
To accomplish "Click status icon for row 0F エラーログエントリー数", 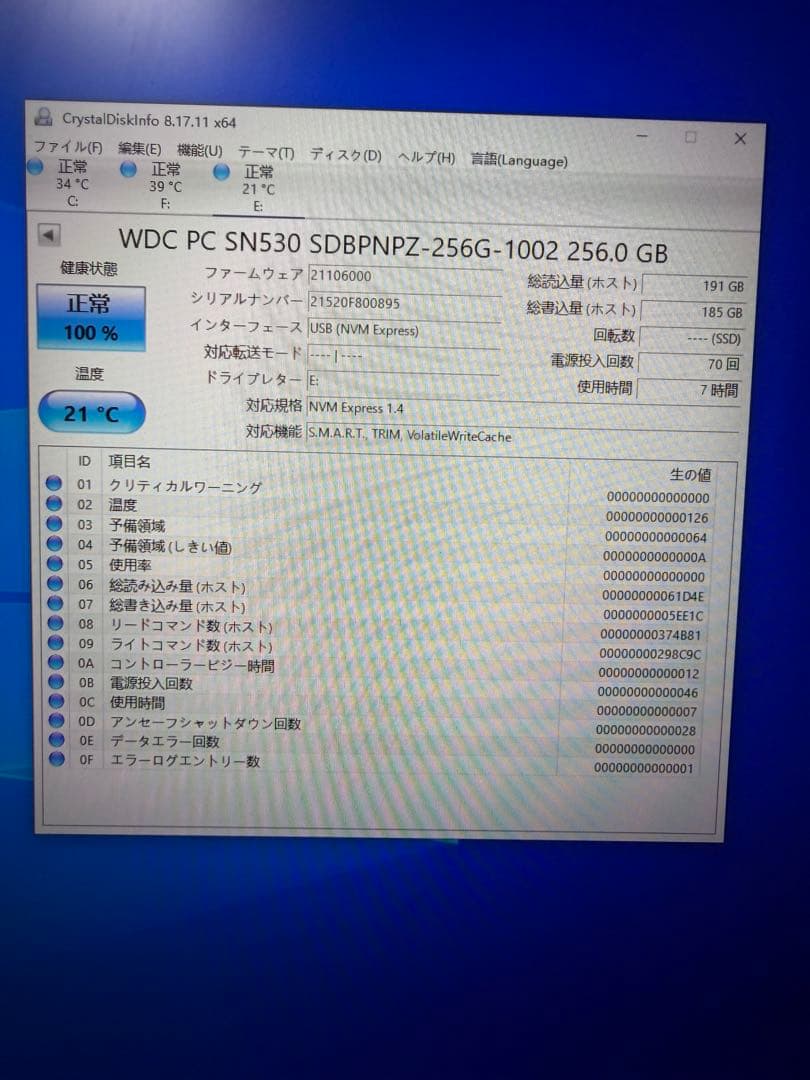I will pos(57,759).
